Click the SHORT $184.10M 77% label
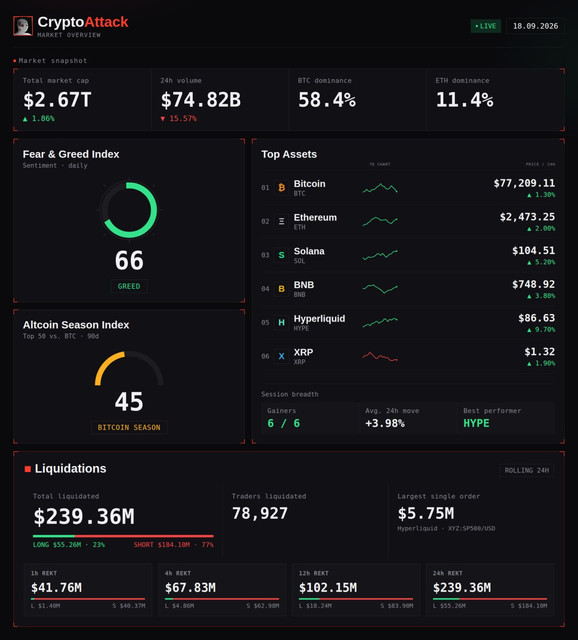578x640 pixels. pyautogui.click(x=173, y=545)
